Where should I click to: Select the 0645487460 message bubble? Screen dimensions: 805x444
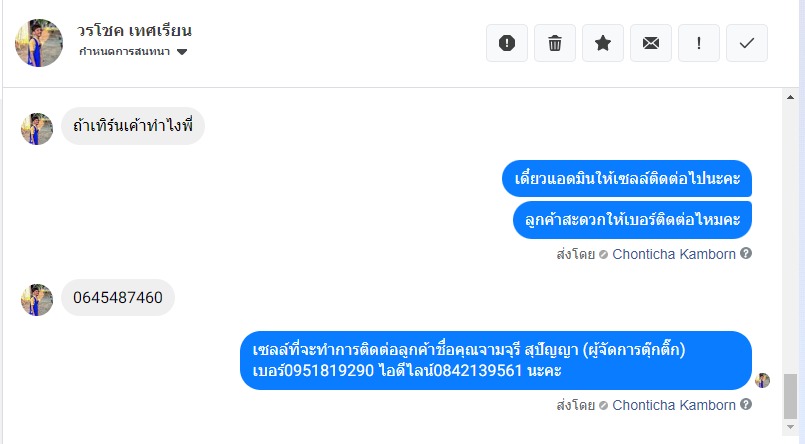pyautogui.click(x=118, y=298)
